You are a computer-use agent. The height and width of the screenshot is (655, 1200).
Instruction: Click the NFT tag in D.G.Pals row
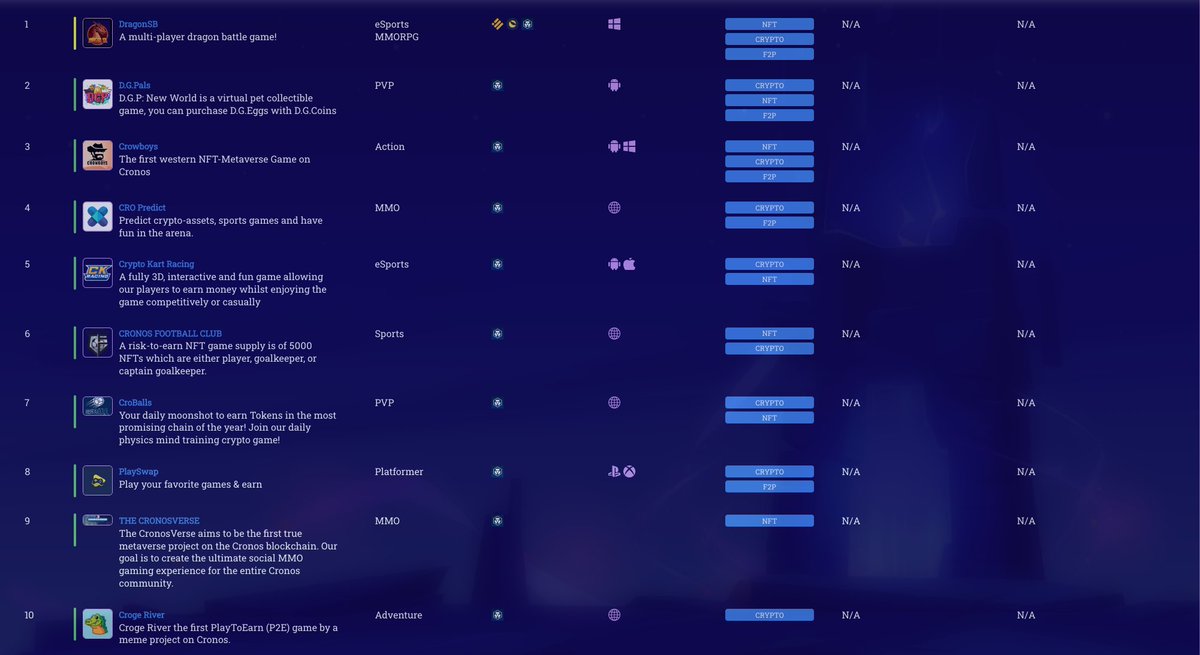769,101
